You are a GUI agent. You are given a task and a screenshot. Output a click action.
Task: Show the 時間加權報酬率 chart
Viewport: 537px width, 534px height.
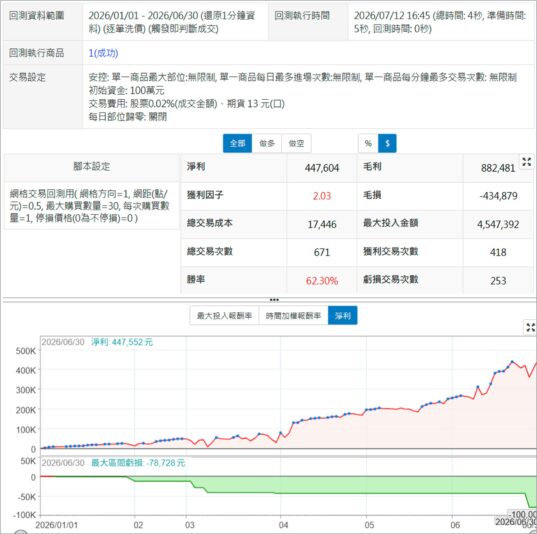pyautogui.click(x=294, y=315)
